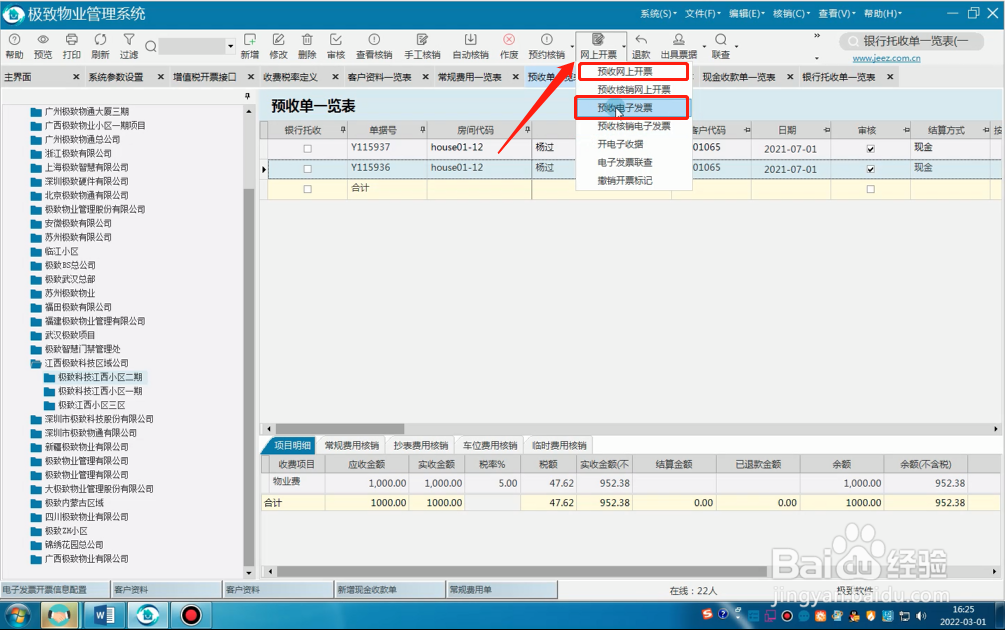
Task: Click the red record icon in taskbar
Action: pyautogui.click(x=190, y=615)
